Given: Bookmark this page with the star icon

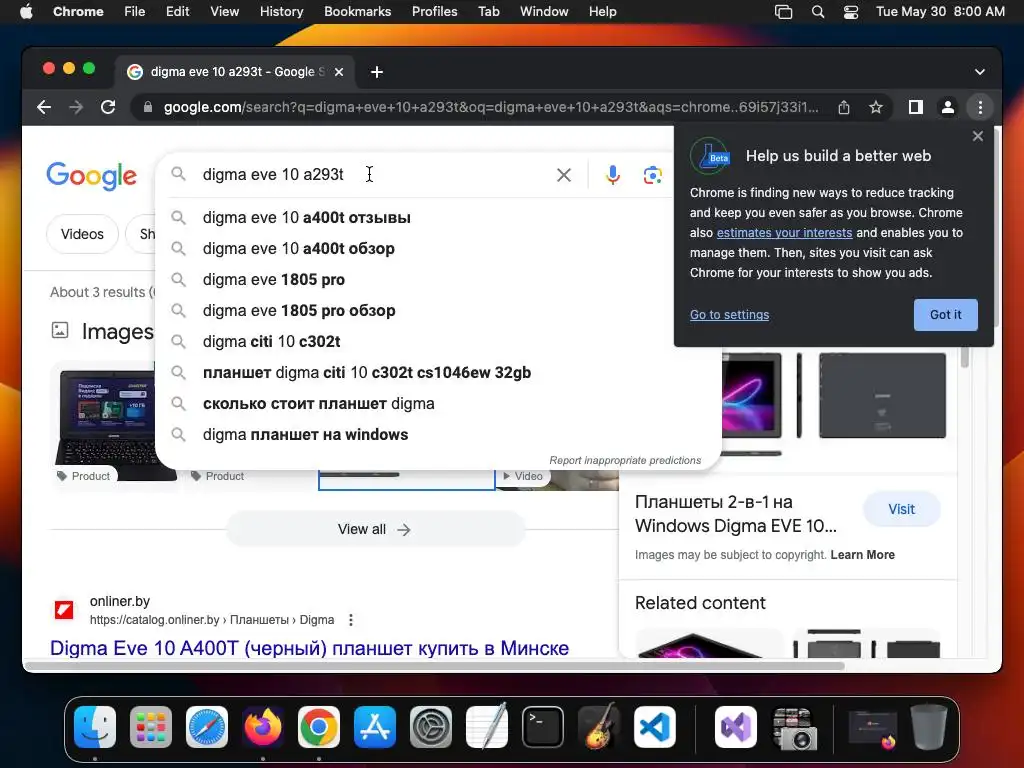Looking at the screenshot, I should pyautogui.click(x=876, y=107).
